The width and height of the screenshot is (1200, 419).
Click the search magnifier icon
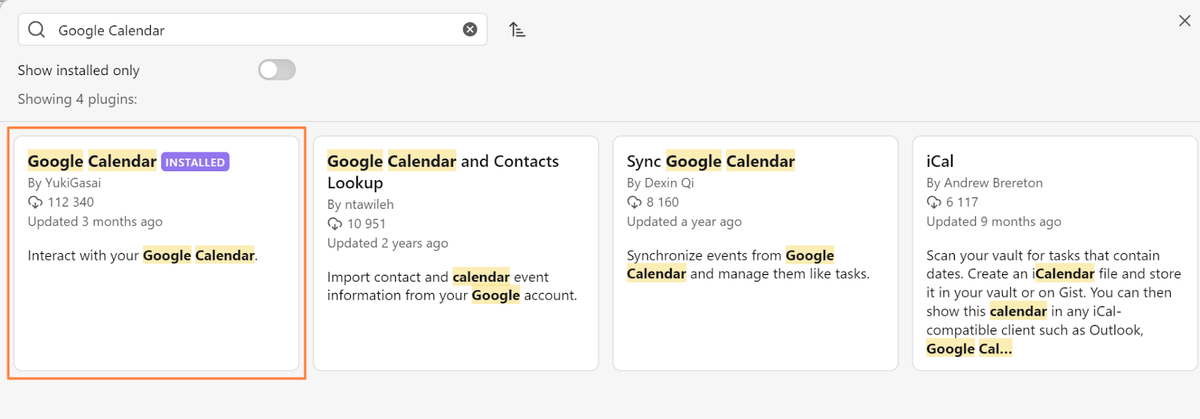tap(37, 30)
